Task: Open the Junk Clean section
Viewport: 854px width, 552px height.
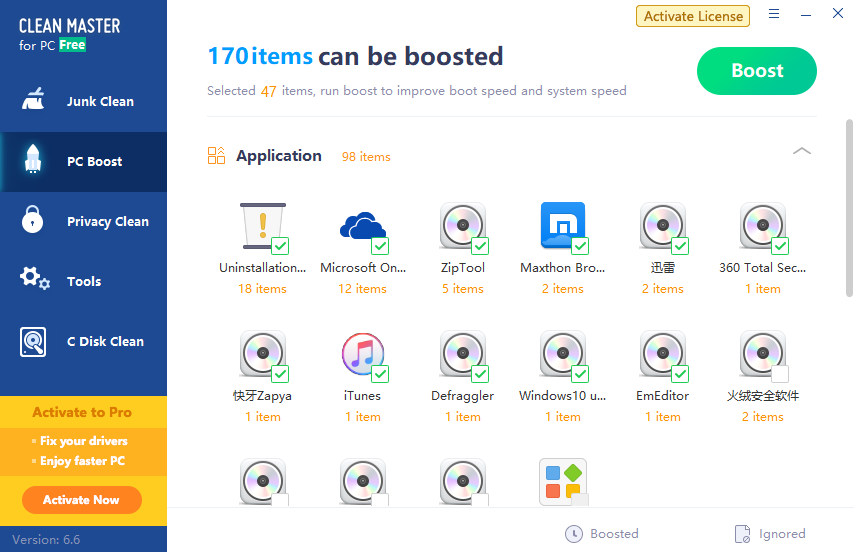Action: tap(83, 101)
